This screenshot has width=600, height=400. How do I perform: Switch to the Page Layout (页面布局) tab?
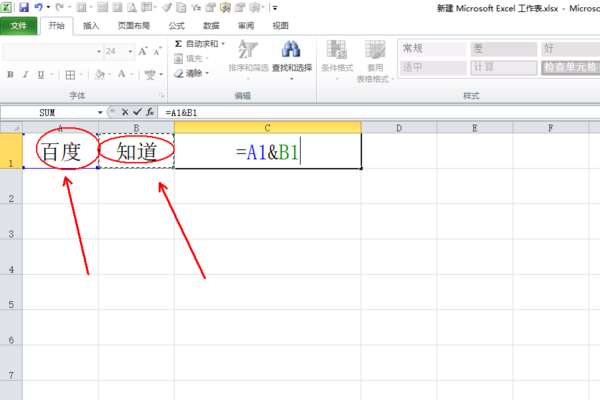[134, 26]
